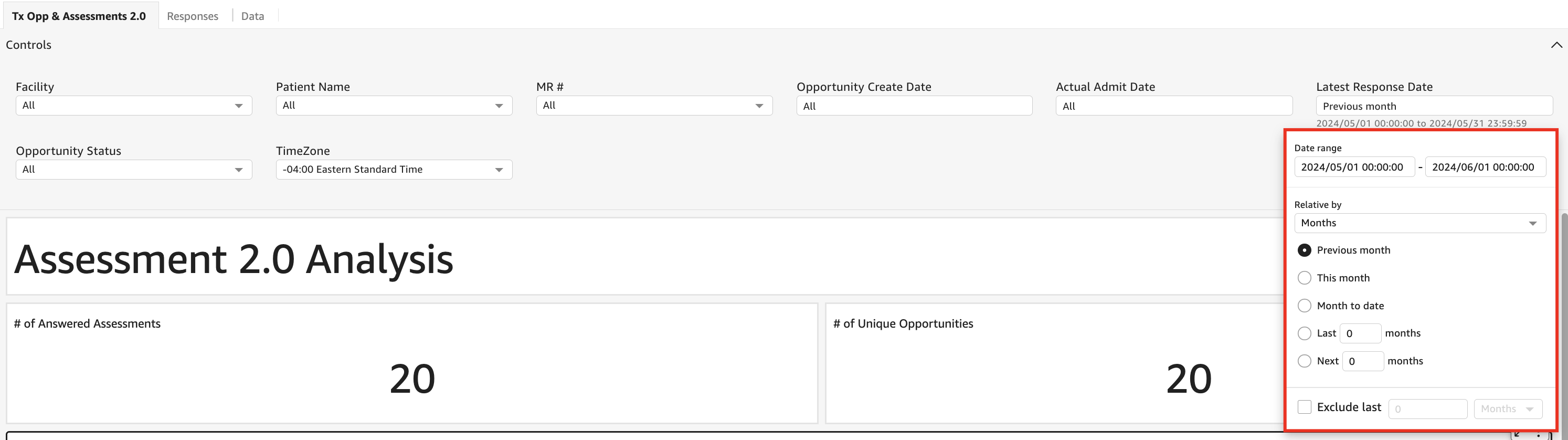1568x440 pixels.
Task: Select the Tx Opp & Assessments 2.0 tab
Action: click(x=79, y=16)
